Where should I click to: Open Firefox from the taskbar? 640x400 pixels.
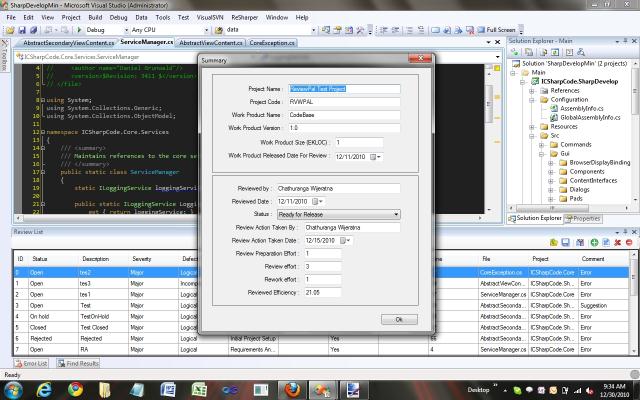tap(293, 390)
